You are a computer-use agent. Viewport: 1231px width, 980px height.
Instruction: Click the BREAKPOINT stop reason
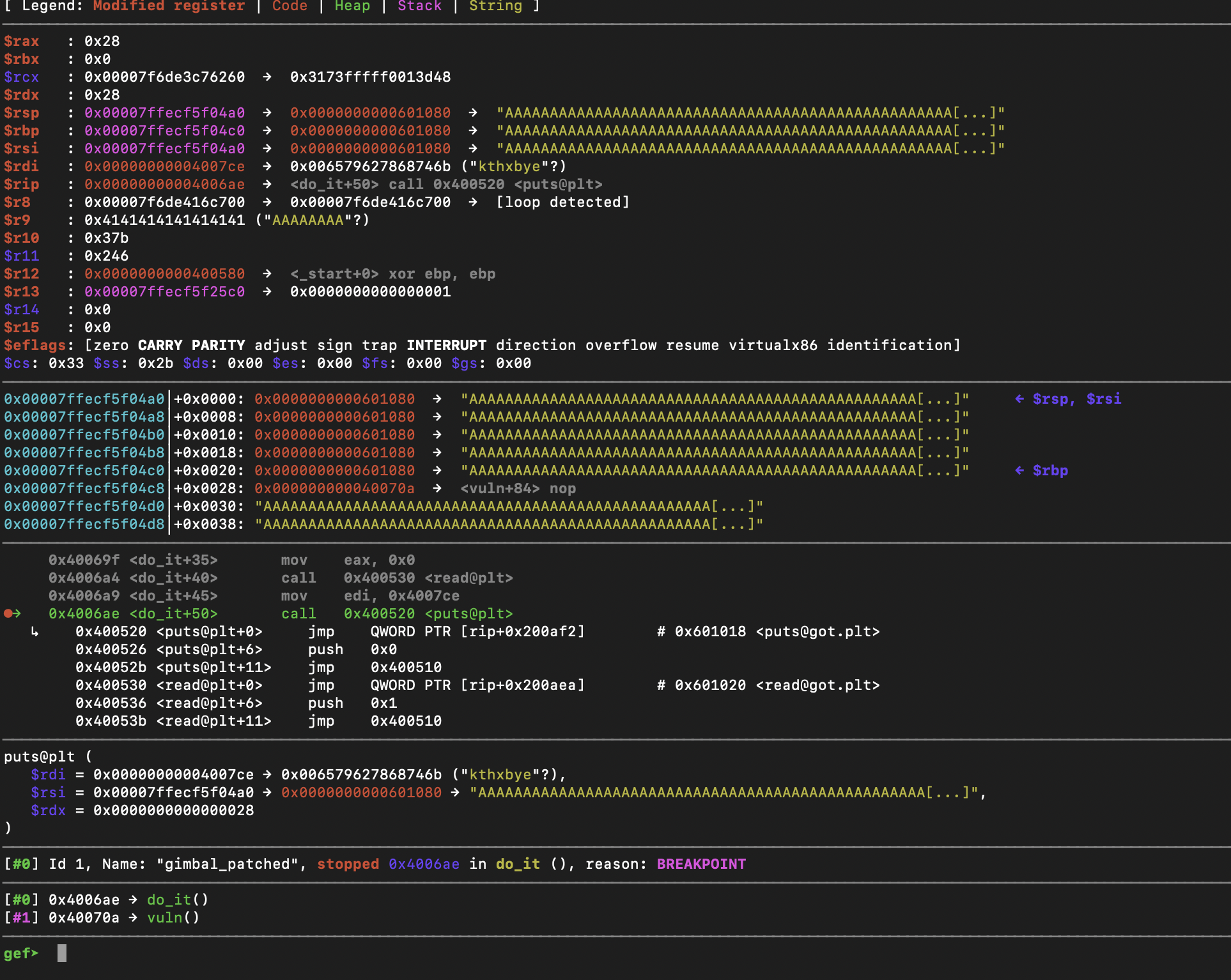coord(701,864)
